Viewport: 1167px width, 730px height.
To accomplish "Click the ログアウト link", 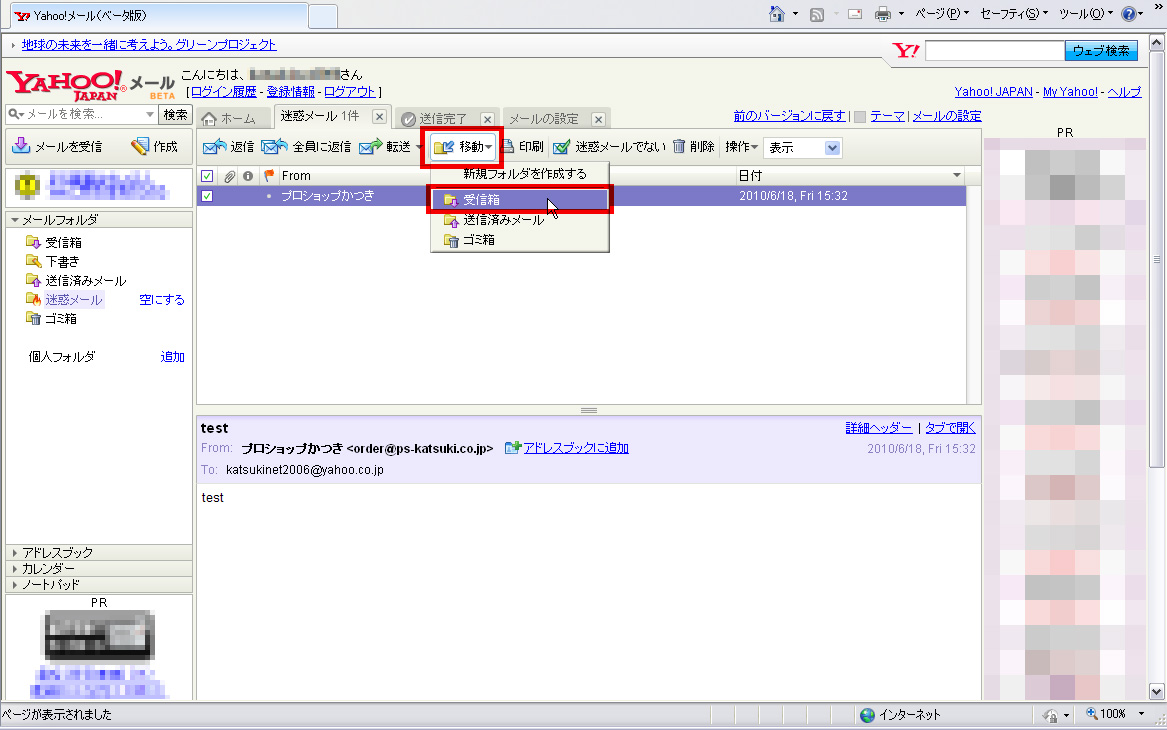I will click(x=350, y=92).
